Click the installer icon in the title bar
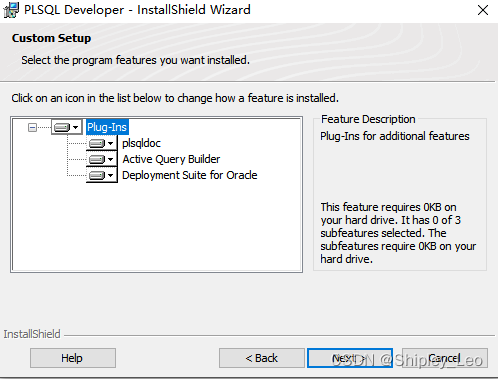Image resolution: width=498 pixels, height=379 pixels. click(11, 10)
